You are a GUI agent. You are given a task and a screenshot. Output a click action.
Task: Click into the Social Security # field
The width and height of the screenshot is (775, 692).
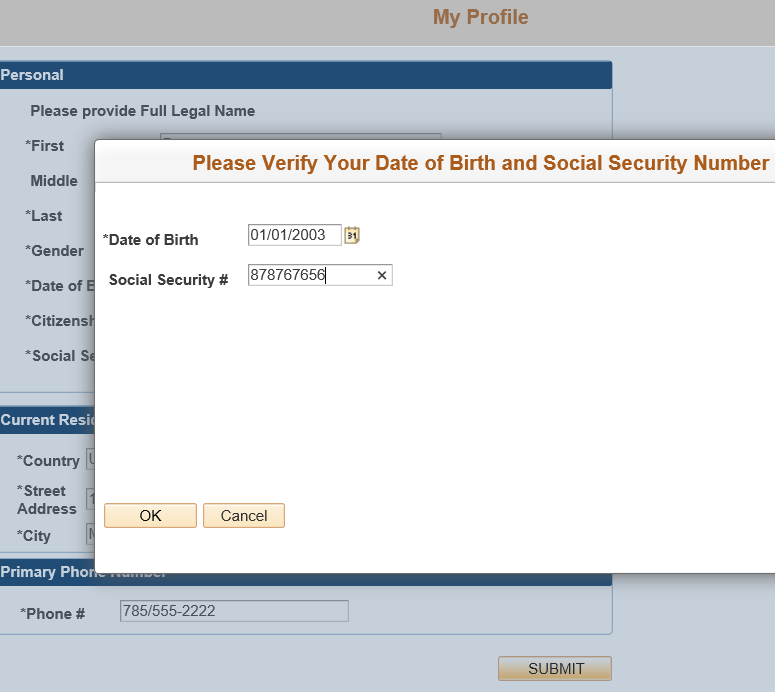[310, 275]
